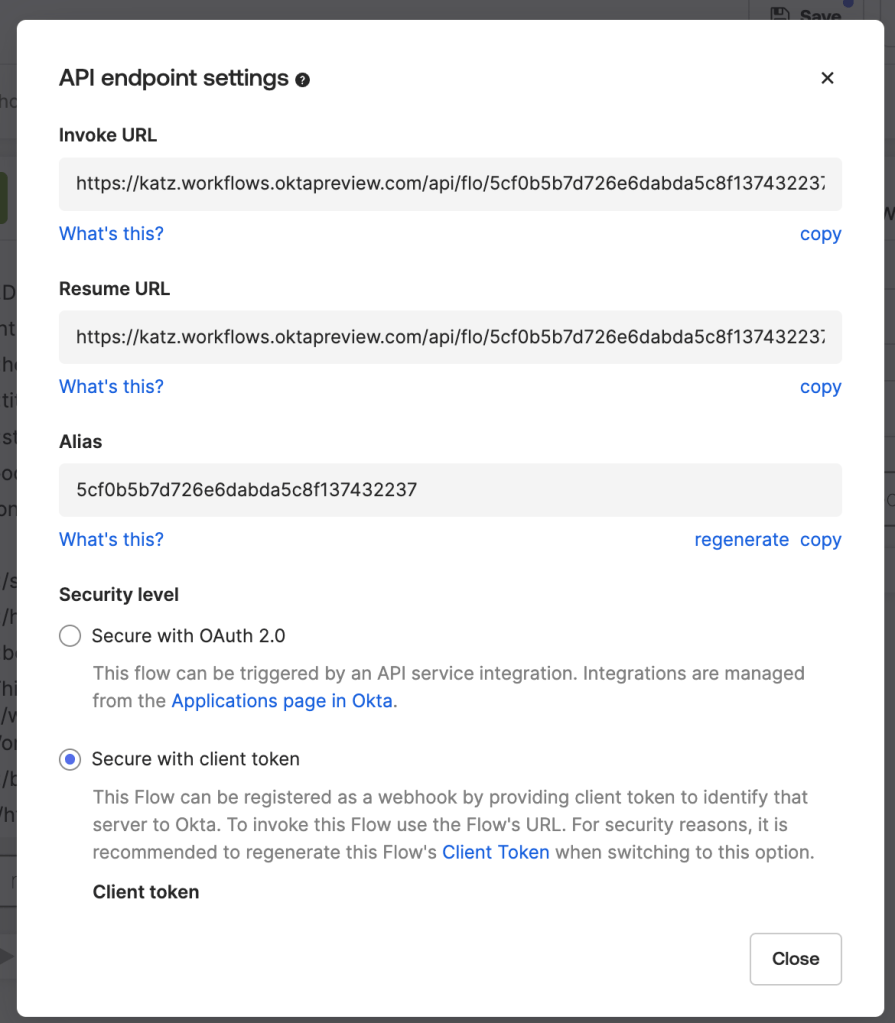Open What's this for Resume URL

click(111, 386)
